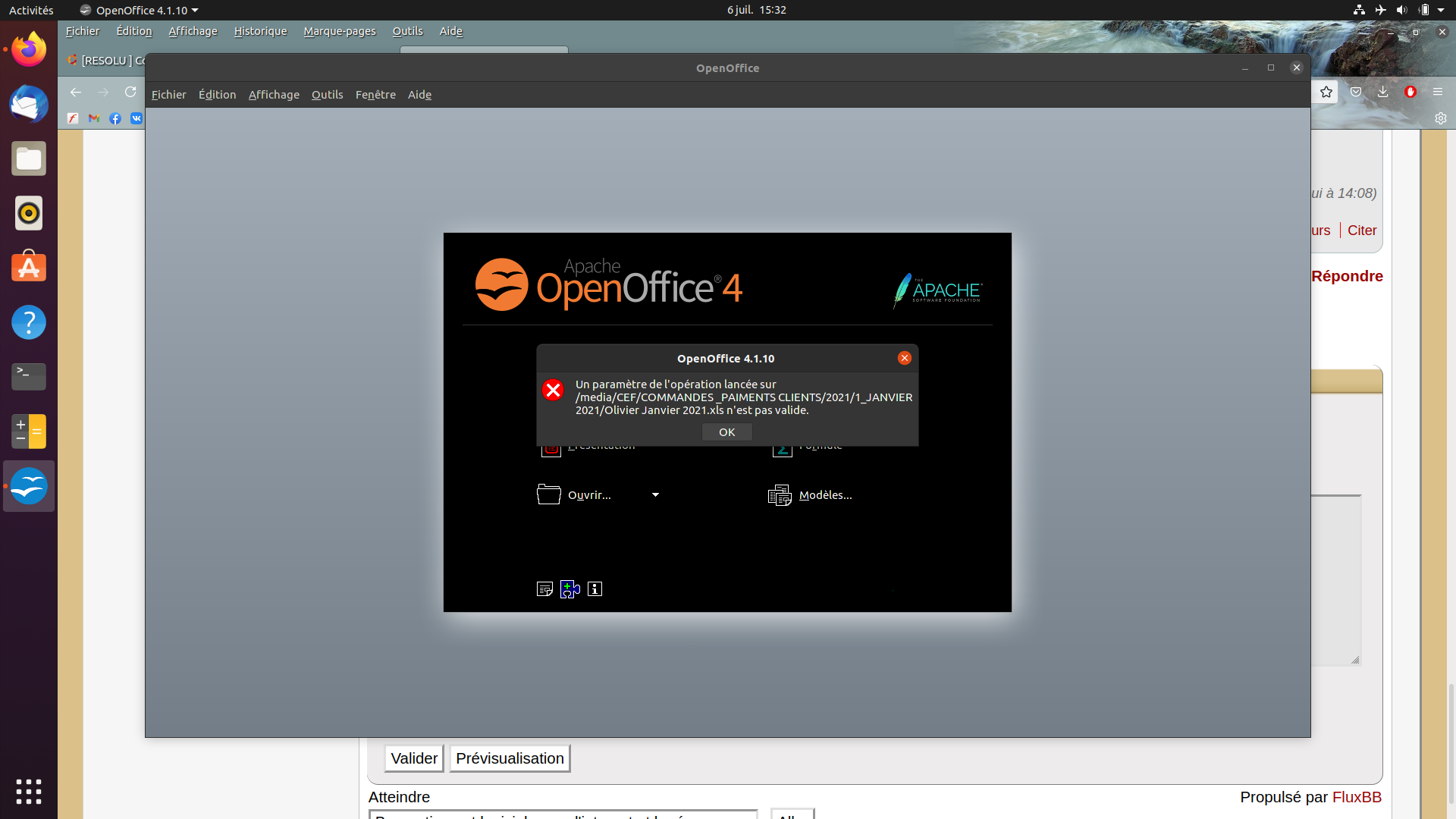Screen dimensions: 1456x819
Task: Open the FluxBB link
Action: click(x=1356, y=797)
